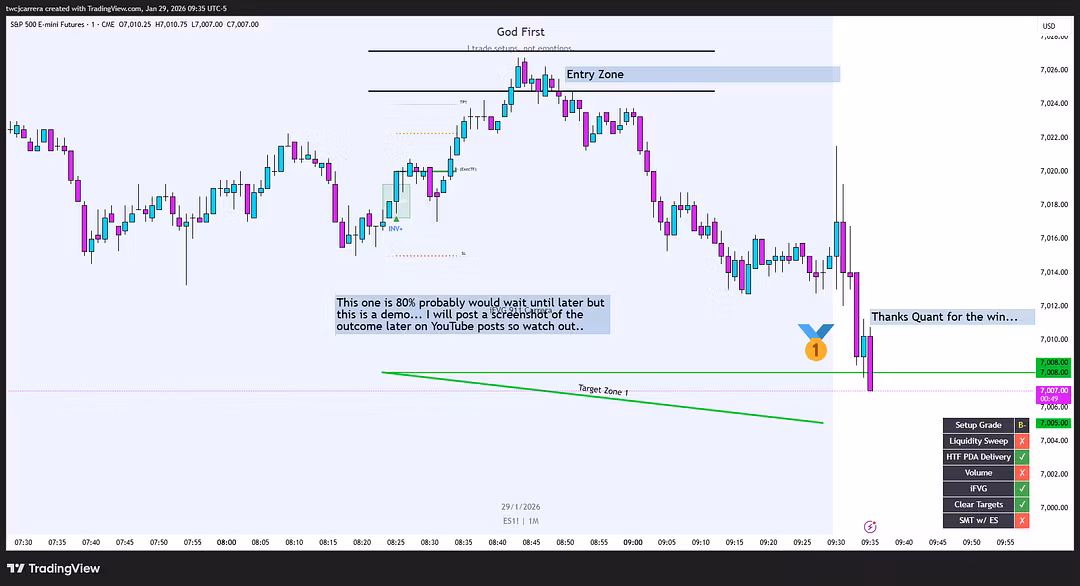Click the 7,012.00 price axis value
Image resolution: width=1080 pixels, height=586 pixels.
[x=1054, y=306]
